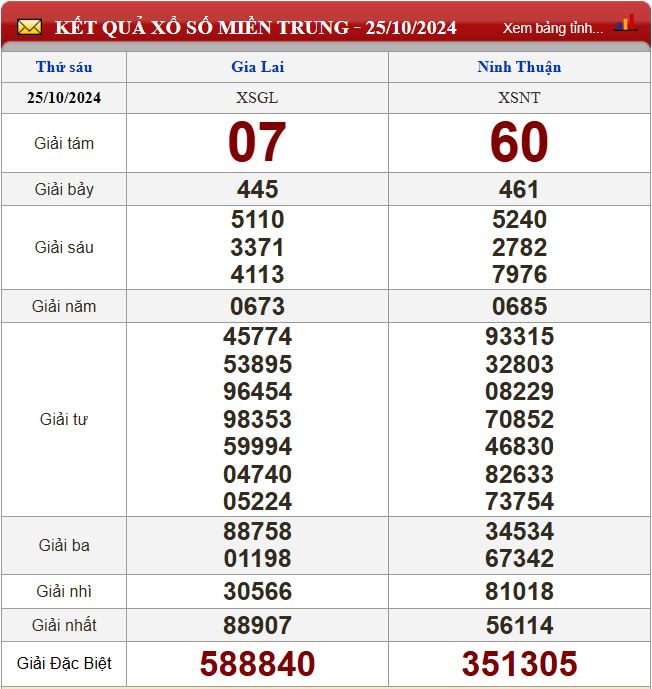The height and width of the screenshot is (689, 652).
Task: Click Giải tư number 32803
Action: pyautogui.click(x=519, y=364)
